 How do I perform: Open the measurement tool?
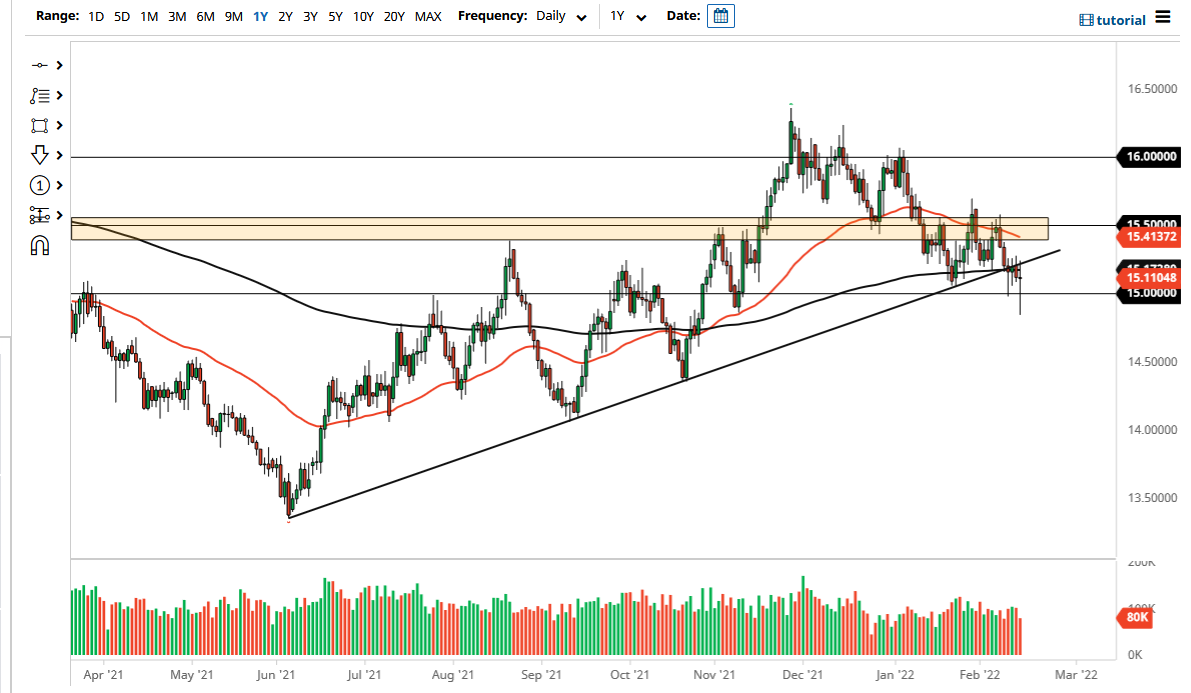(40, 215)
